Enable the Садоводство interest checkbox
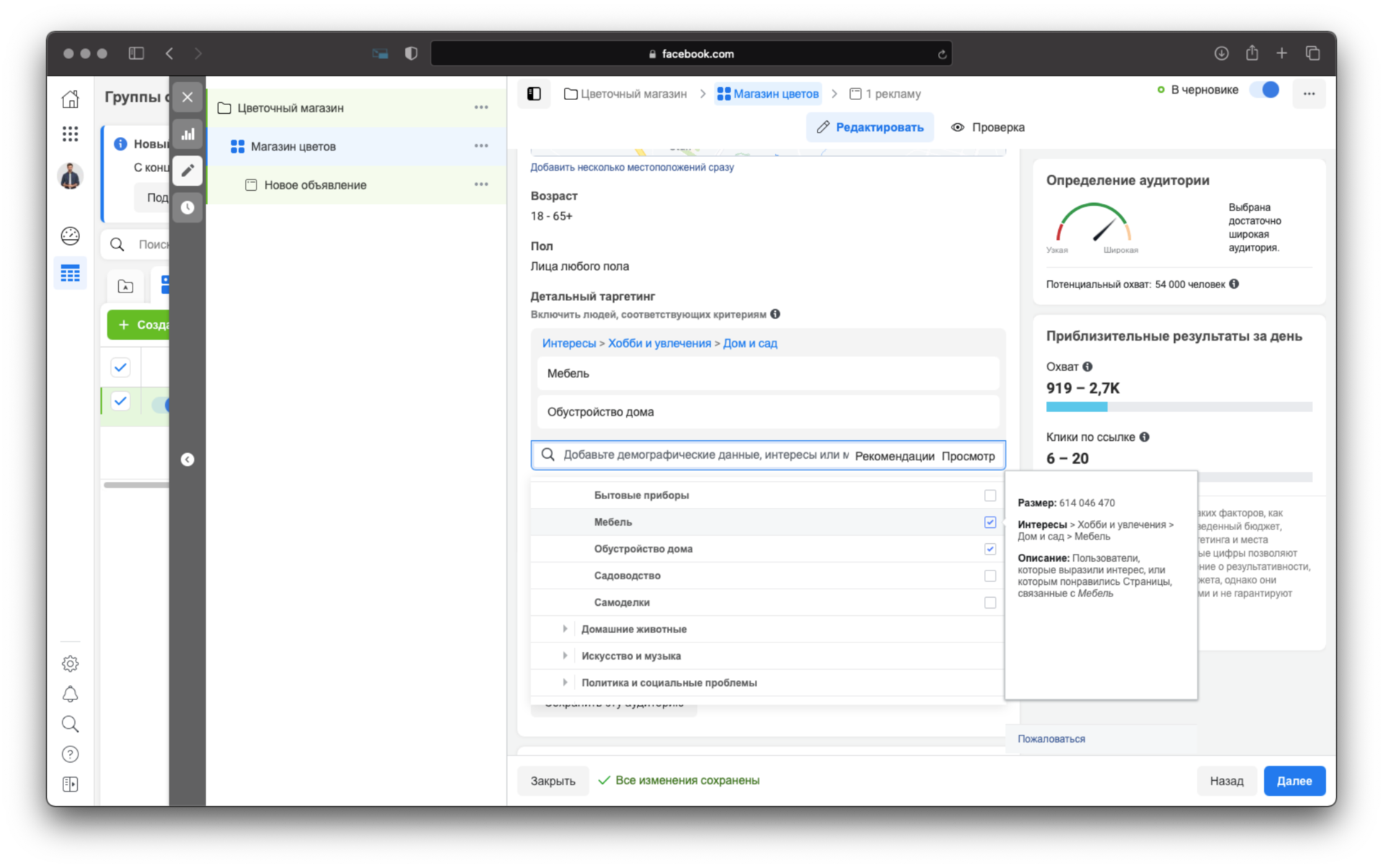1383x868 pixels. click(990, 575)
